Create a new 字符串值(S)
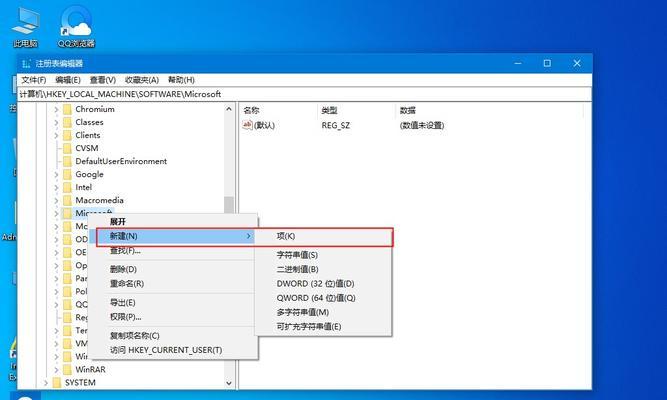 [323, 255]
